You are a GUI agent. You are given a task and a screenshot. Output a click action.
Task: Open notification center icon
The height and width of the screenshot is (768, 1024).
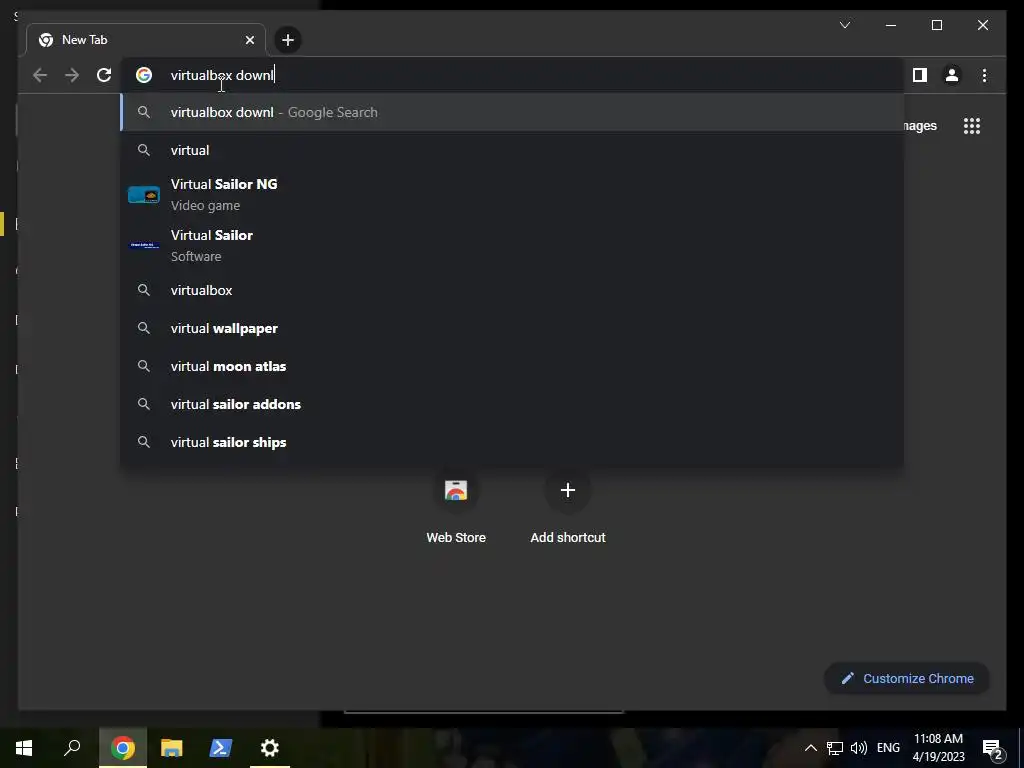tap(992, 748)
